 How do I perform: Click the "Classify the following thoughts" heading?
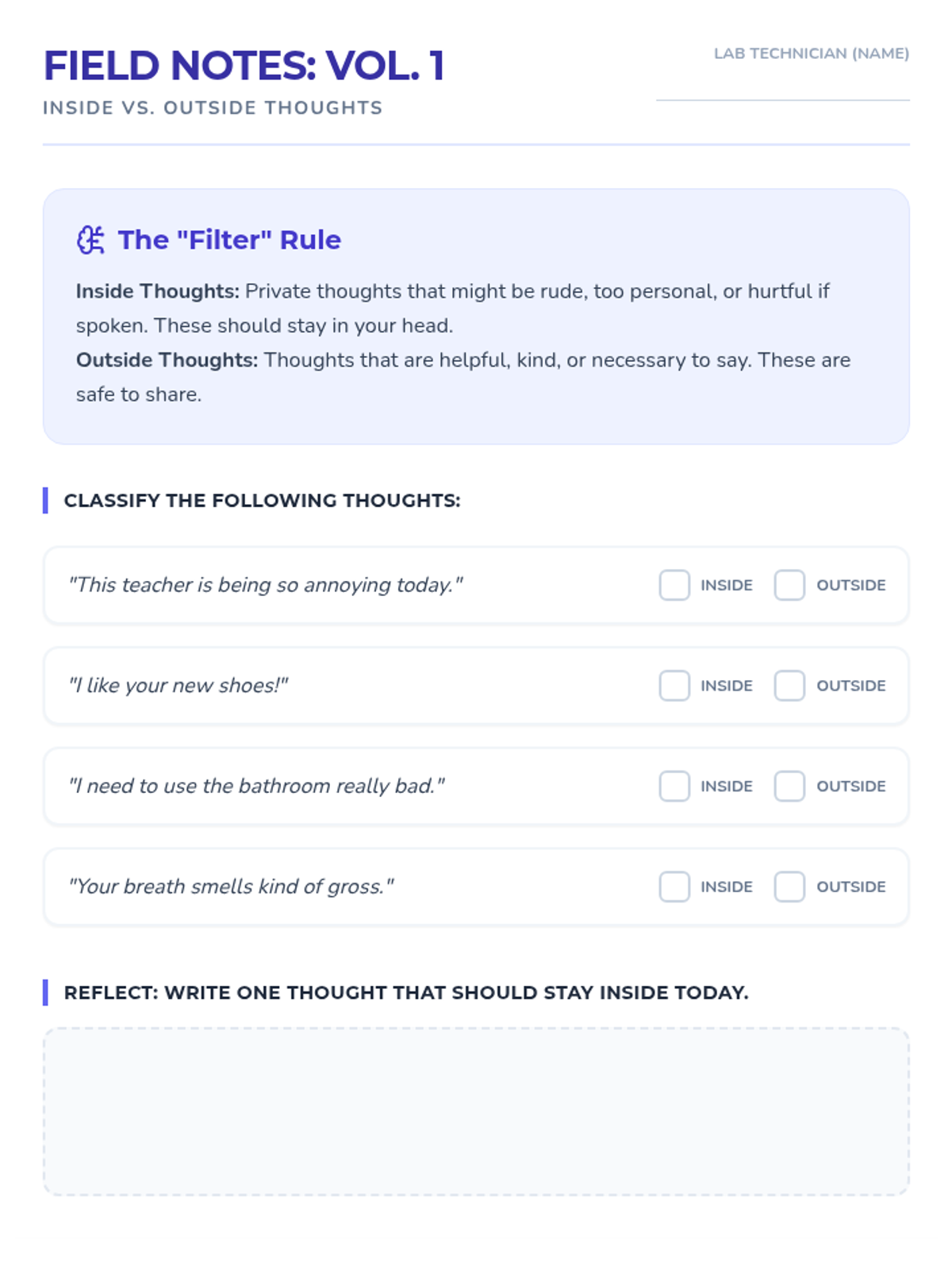(262, 501)
